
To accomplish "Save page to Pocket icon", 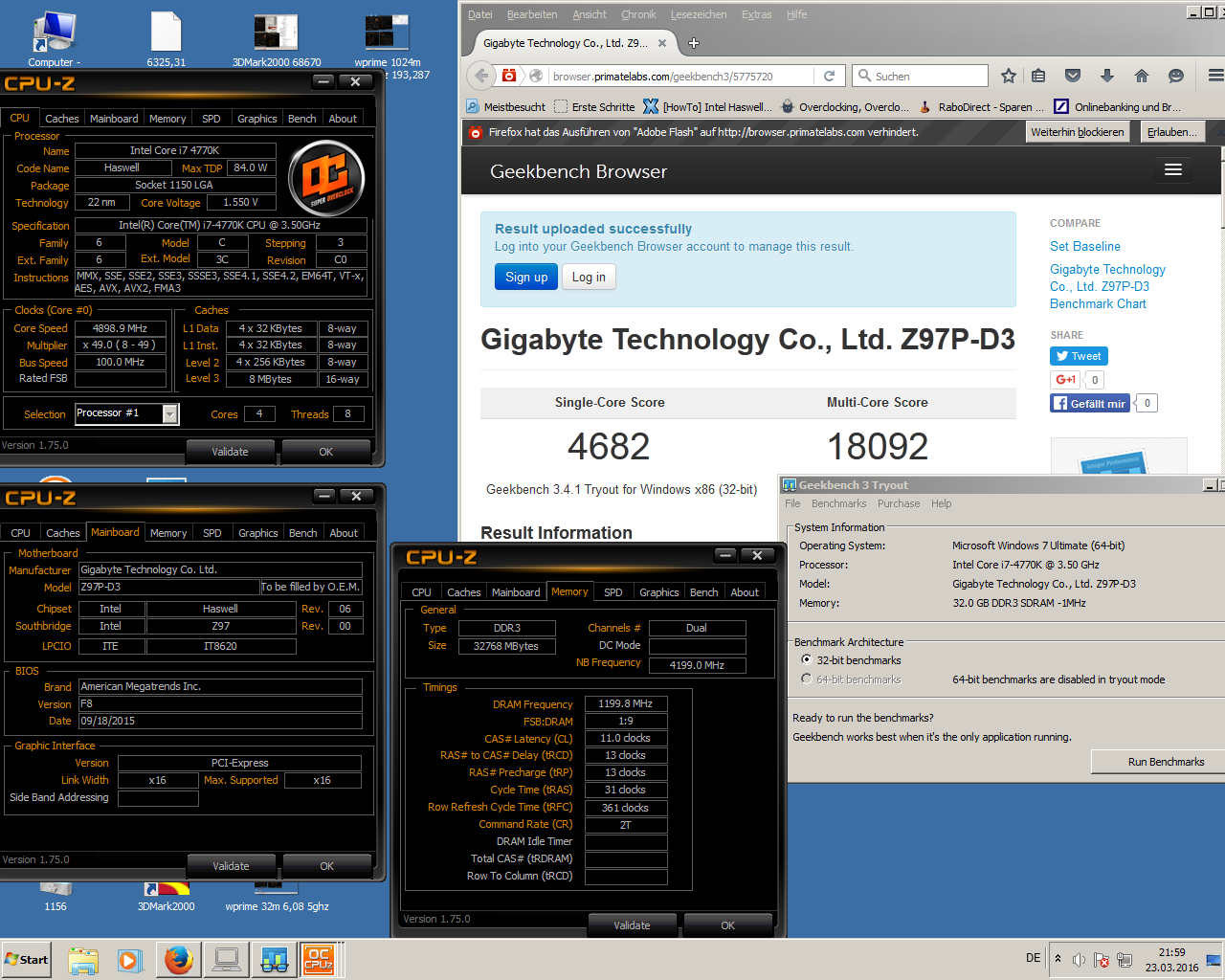I will (x=1073, y=76).
